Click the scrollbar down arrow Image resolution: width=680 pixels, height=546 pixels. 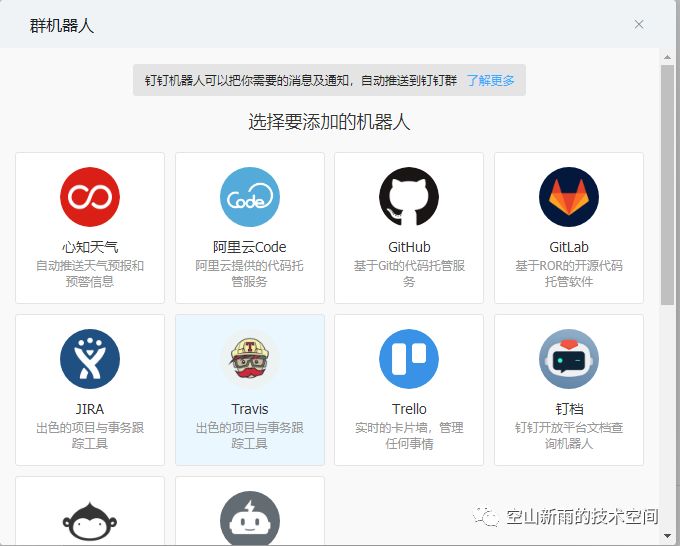point(667,536)
